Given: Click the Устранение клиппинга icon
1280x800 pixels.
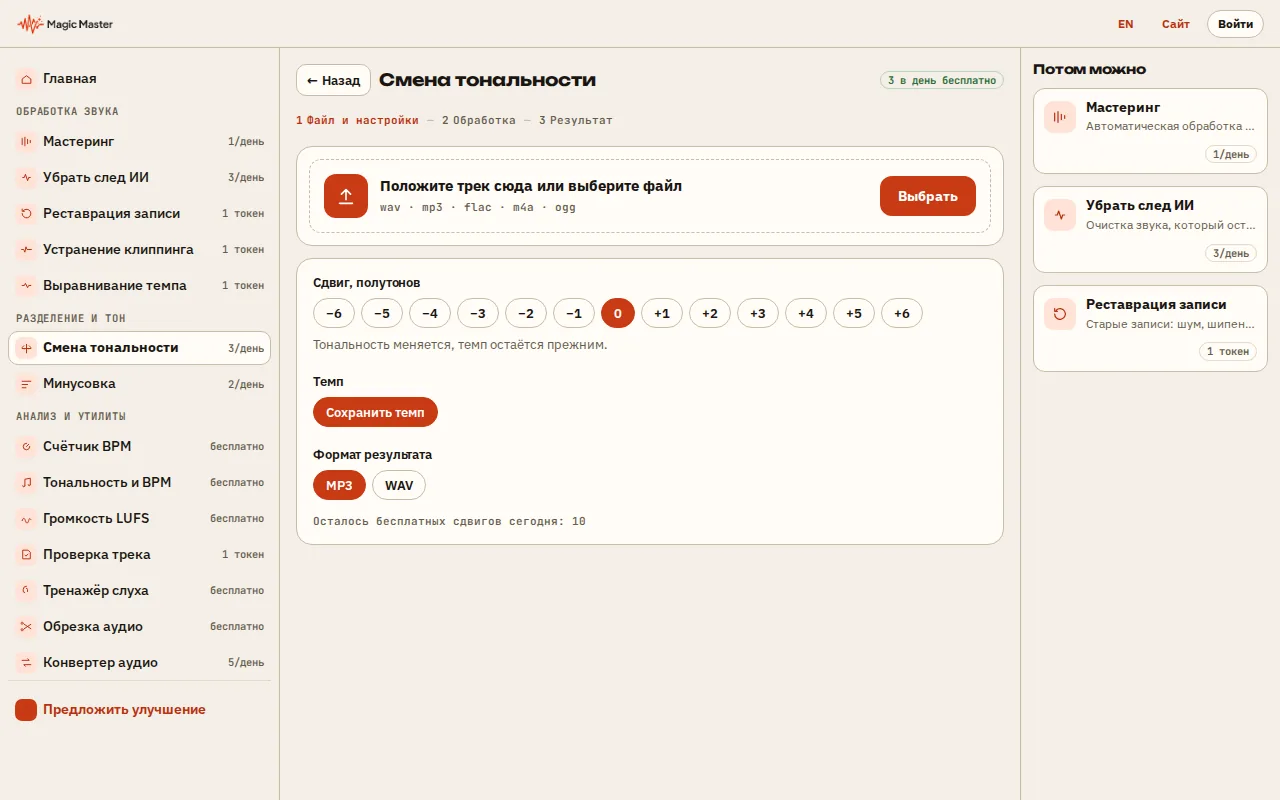Looking at the screenshot, I should [x=26, y=250].
